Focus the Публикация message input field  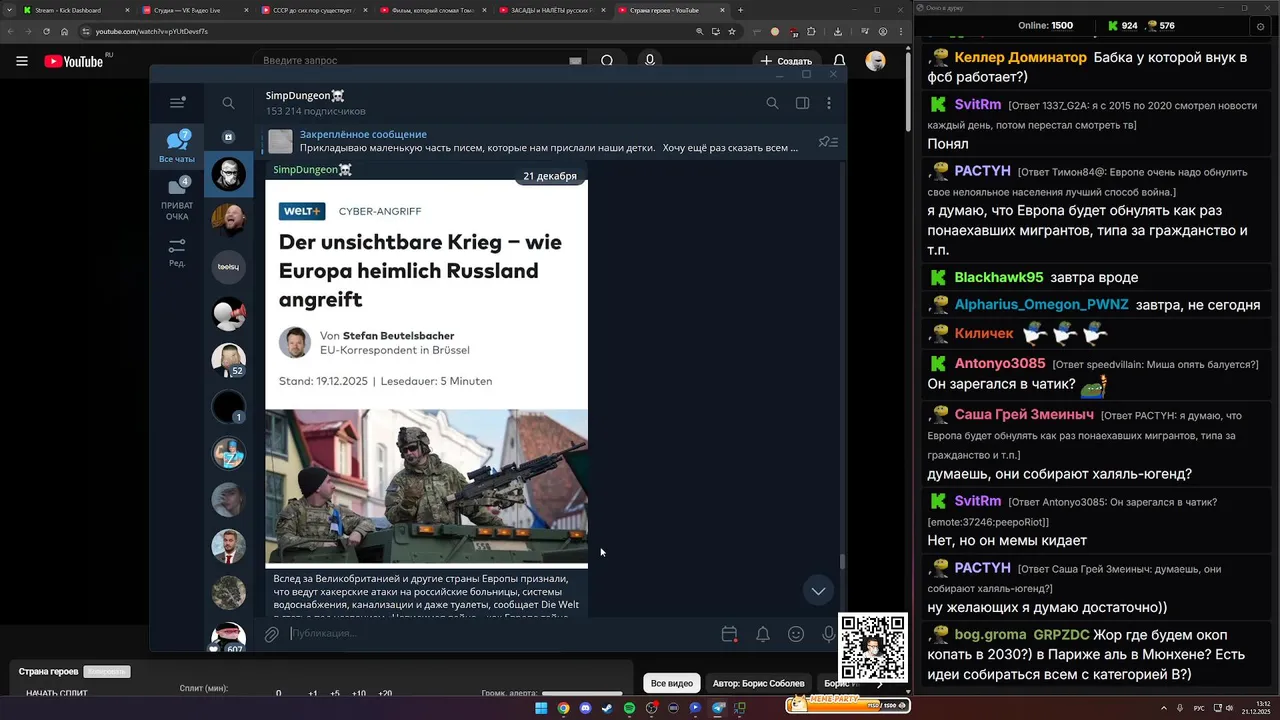click(500, 634)
